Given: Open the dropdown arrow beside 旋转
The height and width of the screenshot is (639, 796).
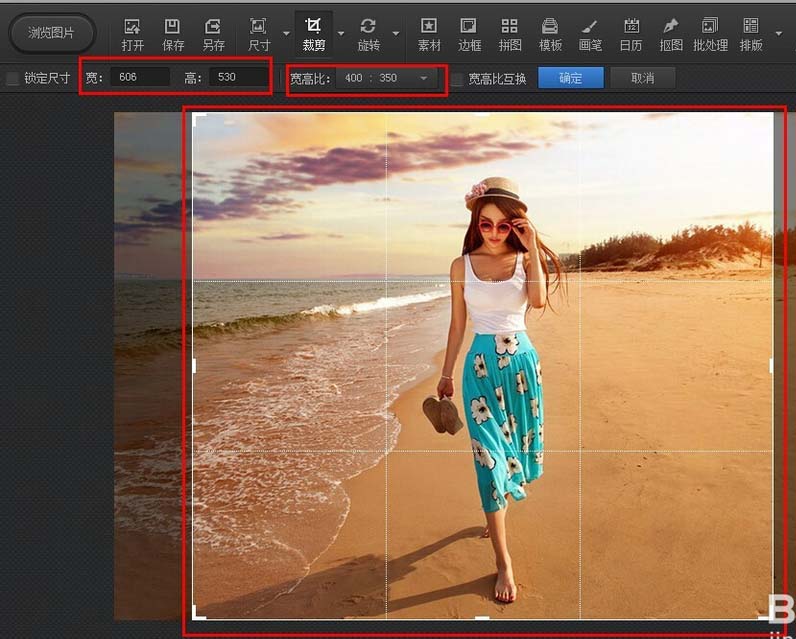Looking at the screenshot, I should (396, 34).
